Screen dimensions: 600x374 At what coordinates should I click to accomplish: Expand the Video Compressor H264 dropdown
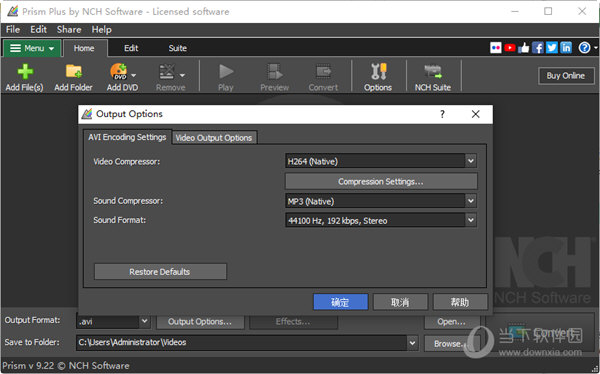[x=471, y=161]
